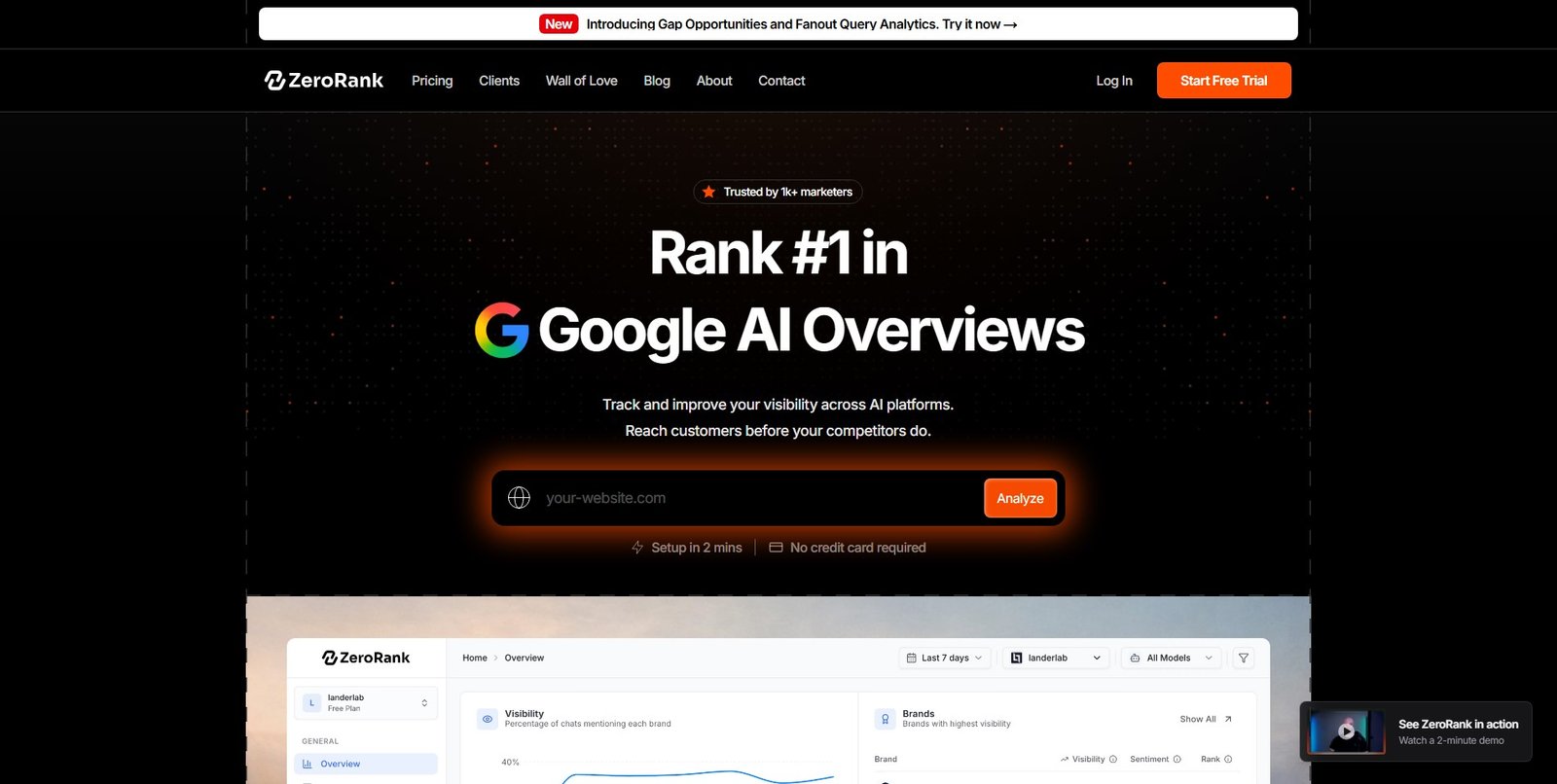The width and height of the screenshot is (1557, 784).
Task: Click the 'No credit card required' text
Action: 857,548
